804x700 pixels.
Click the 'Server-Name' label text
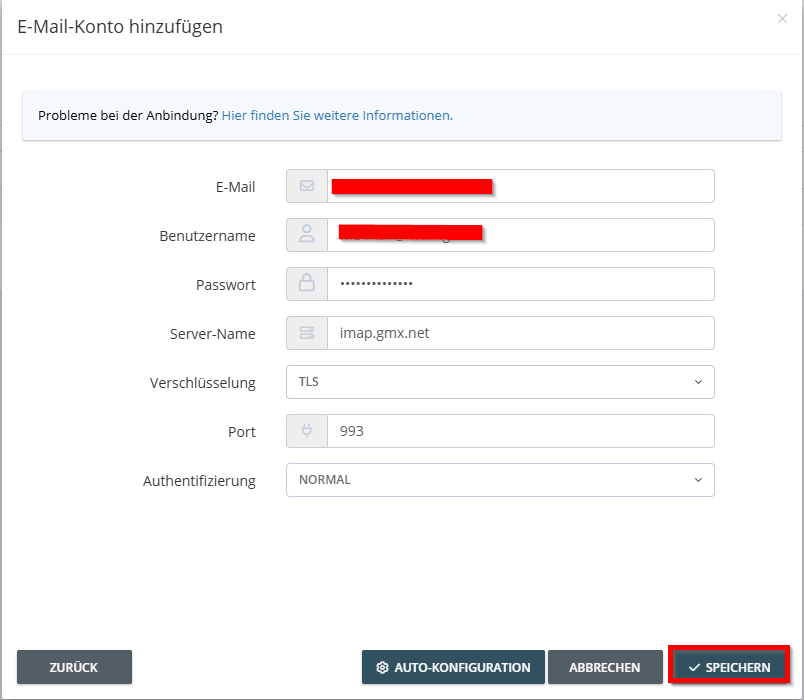(213, 334)
